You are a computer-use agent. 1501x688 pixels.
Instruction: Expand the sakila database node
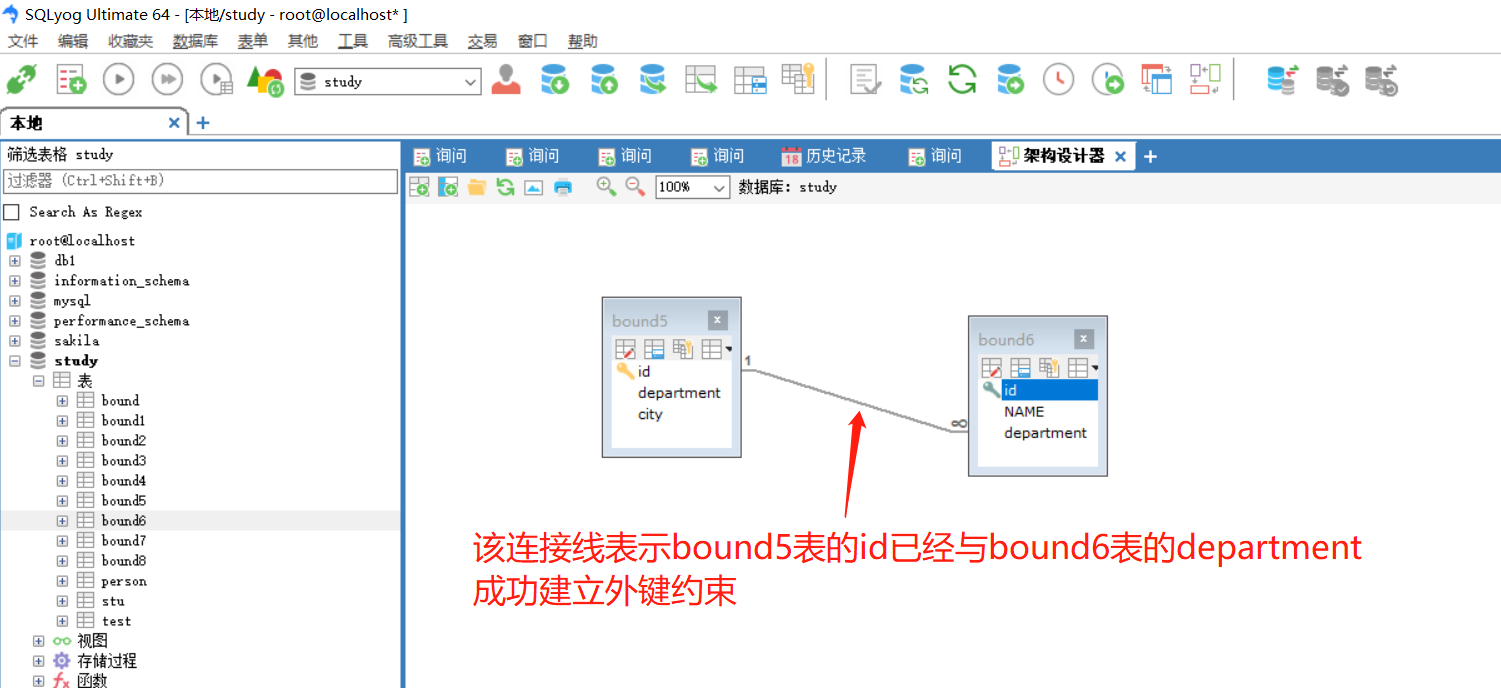click(15, 340)
